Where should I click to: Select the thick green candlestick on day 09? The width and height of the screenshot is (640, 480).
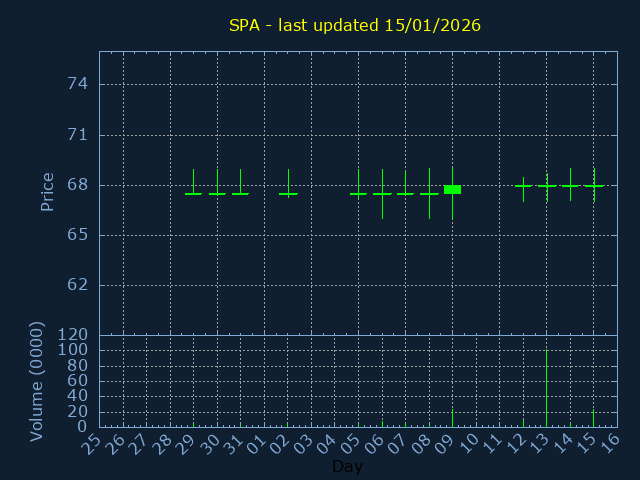tap(452, 189)
